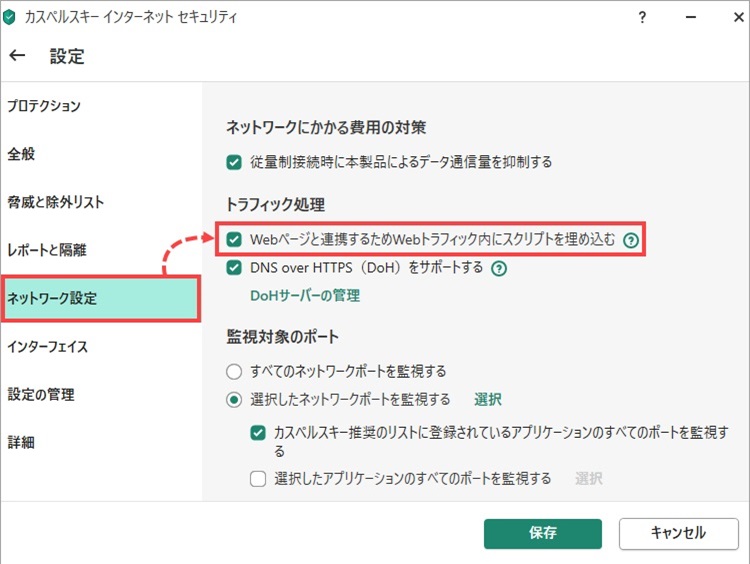Click the 監視対象のポート heading
The width and height of the screenshot is (750, 564).
283,337
